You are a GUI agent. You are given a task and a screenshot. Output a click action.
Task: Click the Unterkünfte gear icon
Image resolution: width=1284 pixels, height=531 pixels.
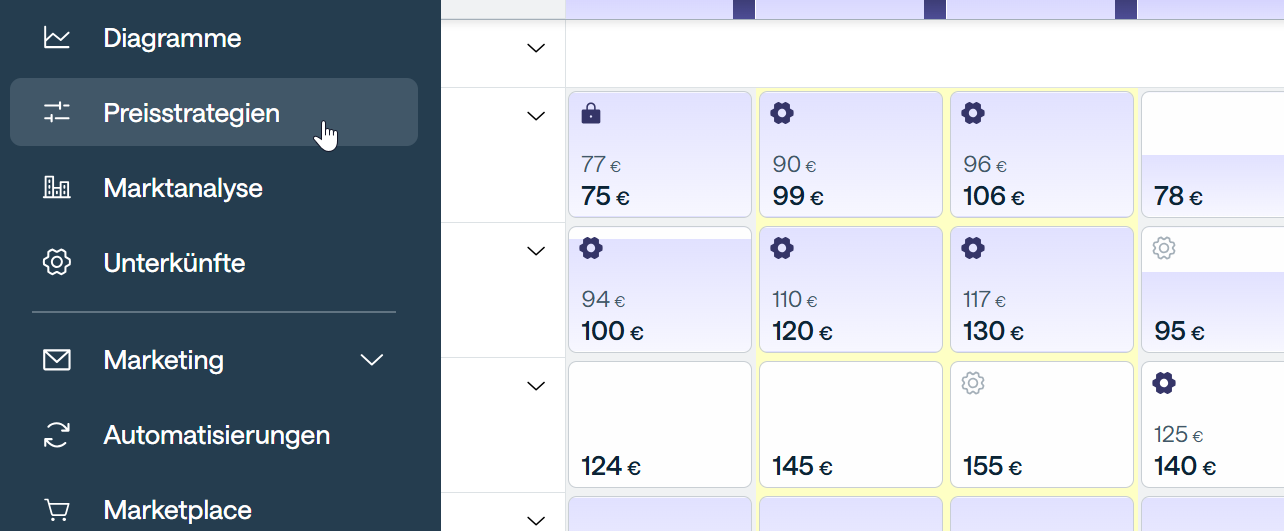pos(57,263)
